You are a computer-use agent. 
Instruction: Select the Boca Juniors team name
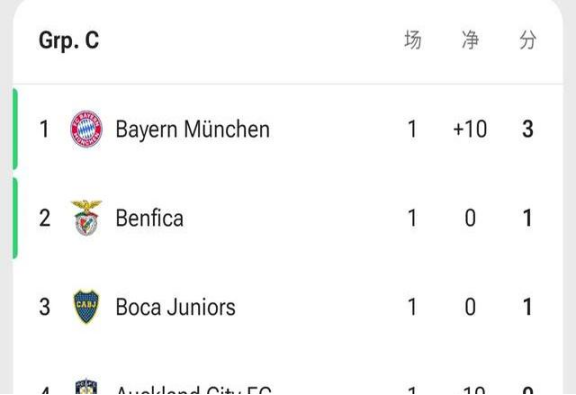[x=176, y=307]
